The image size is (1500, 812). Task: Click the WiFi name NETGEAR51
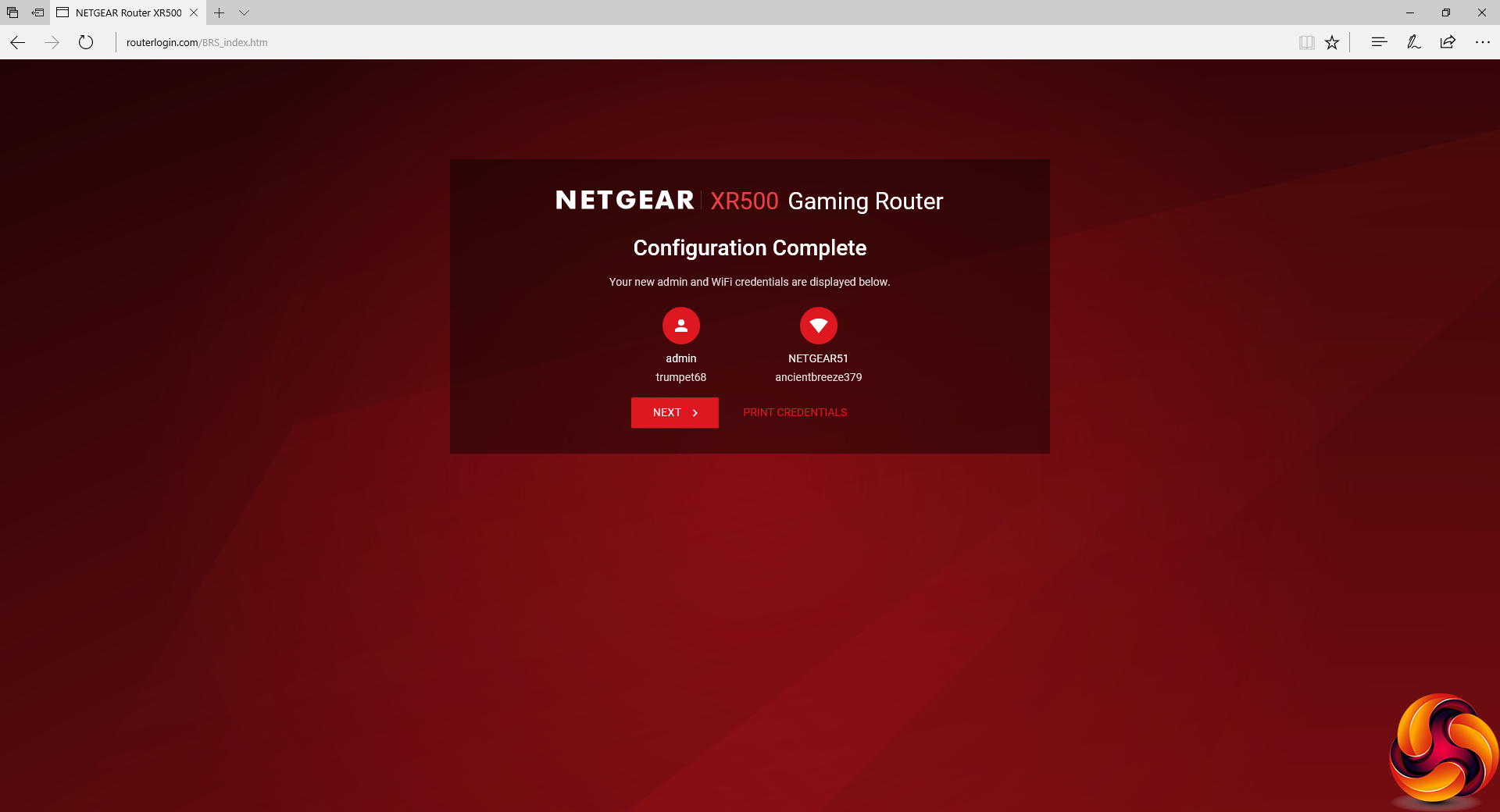click(818, 358)
